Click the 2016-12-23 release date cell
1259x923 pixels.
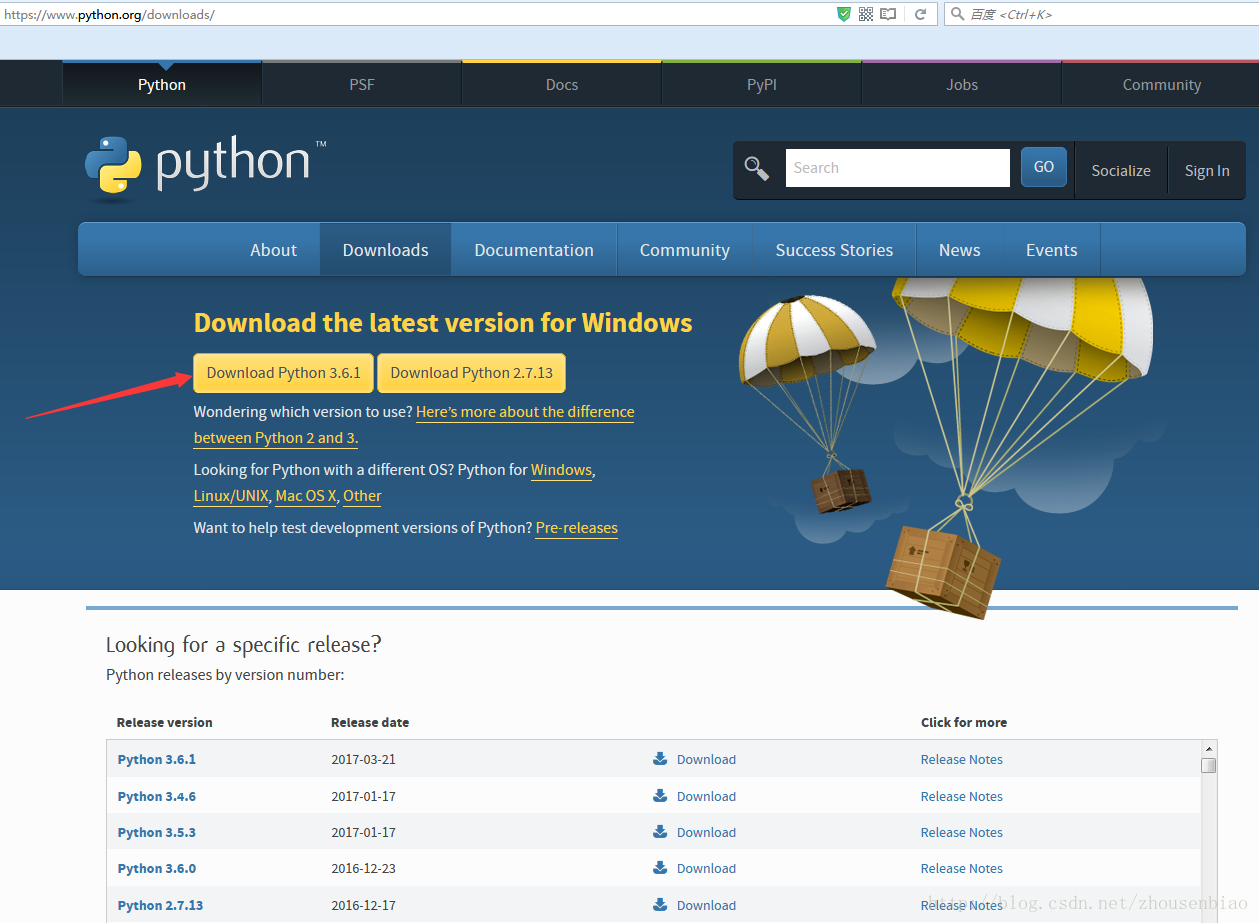point(364,868)
